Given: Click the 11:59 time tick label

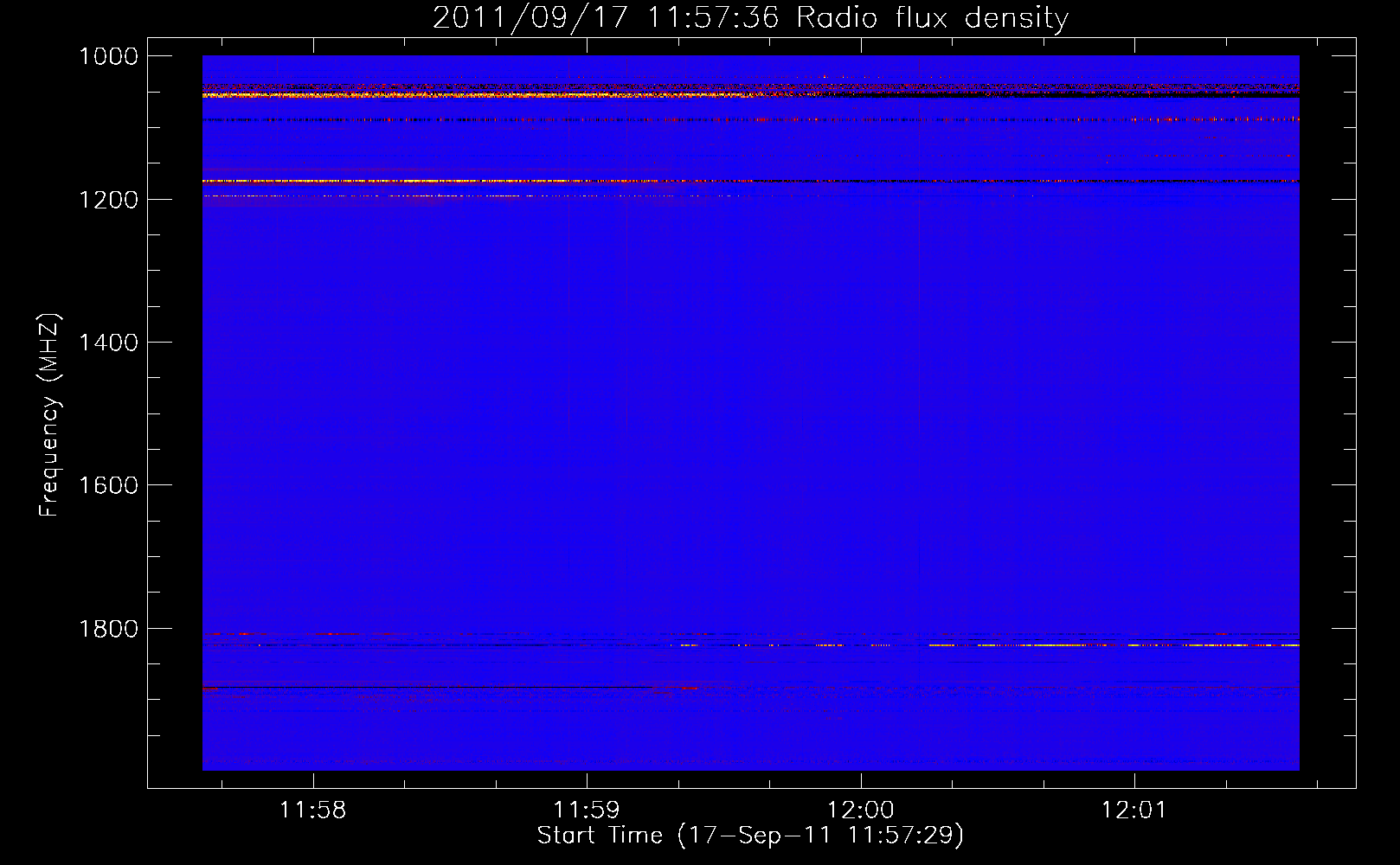Looking at the screenshot, I should tap(587, 811).
